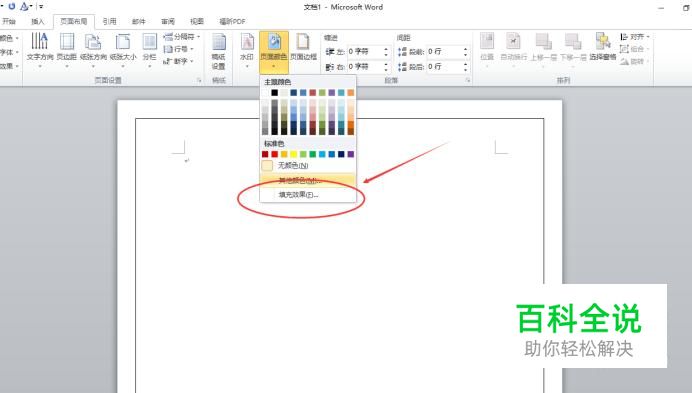Switch to the Home (开始) tab
This screenshot has width=692, height=393.
(x=9, y=21)
